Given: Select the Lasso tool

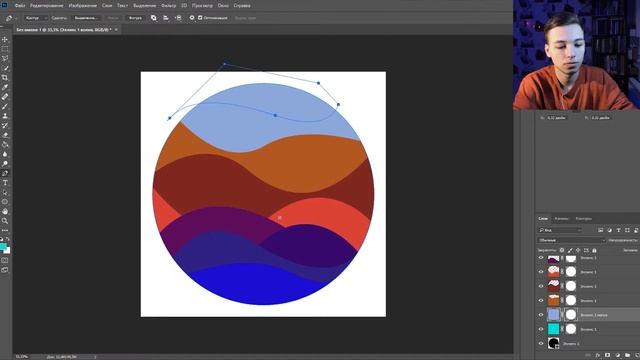Looking at the screenshot, I should tap(5, 58).
